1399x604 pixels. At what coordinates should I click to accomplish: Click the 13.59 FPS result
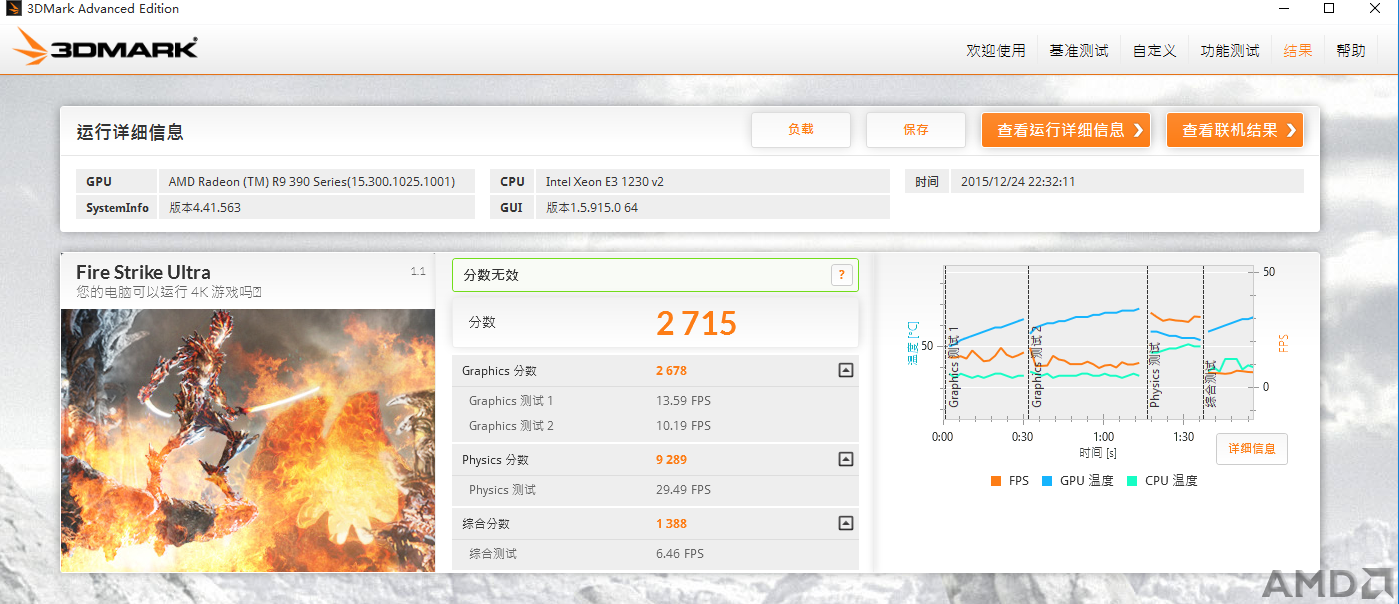[683, 401]
